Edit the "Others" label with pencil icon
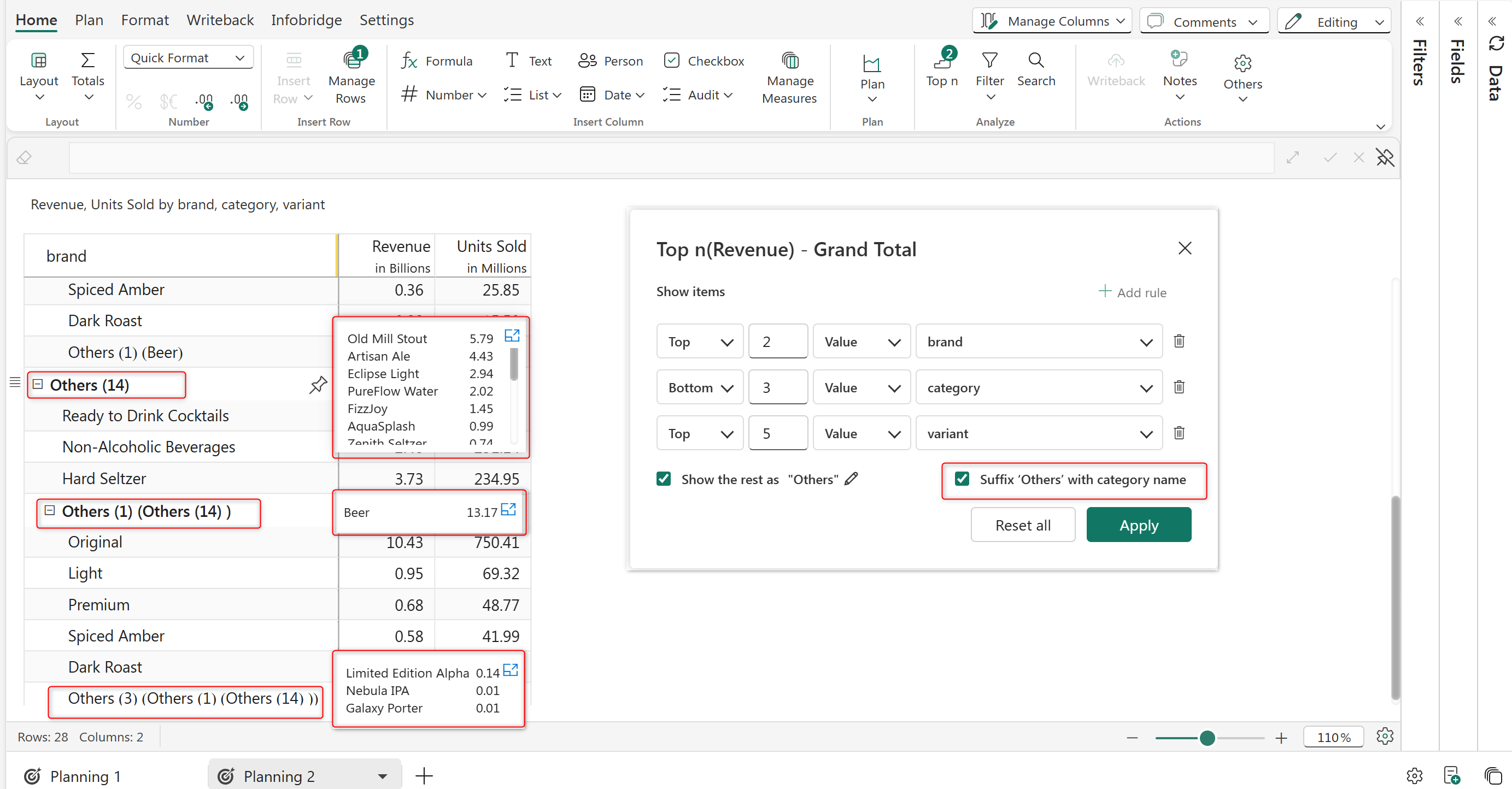 [x=851, y=479]
